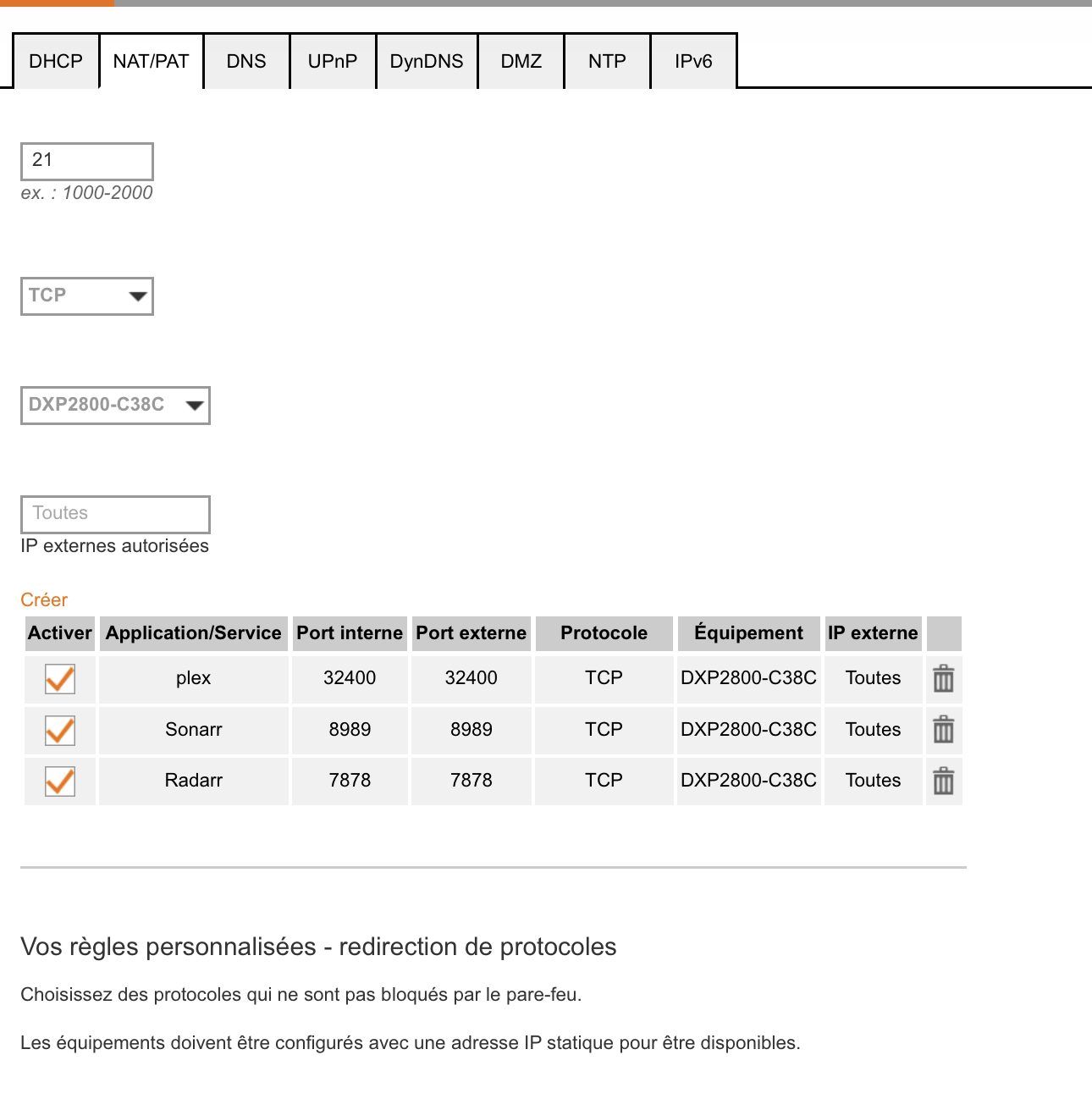This screenshot has height=1099, width=1092.
Task: Go to the UPnP tab
Action: pos(333,61)
